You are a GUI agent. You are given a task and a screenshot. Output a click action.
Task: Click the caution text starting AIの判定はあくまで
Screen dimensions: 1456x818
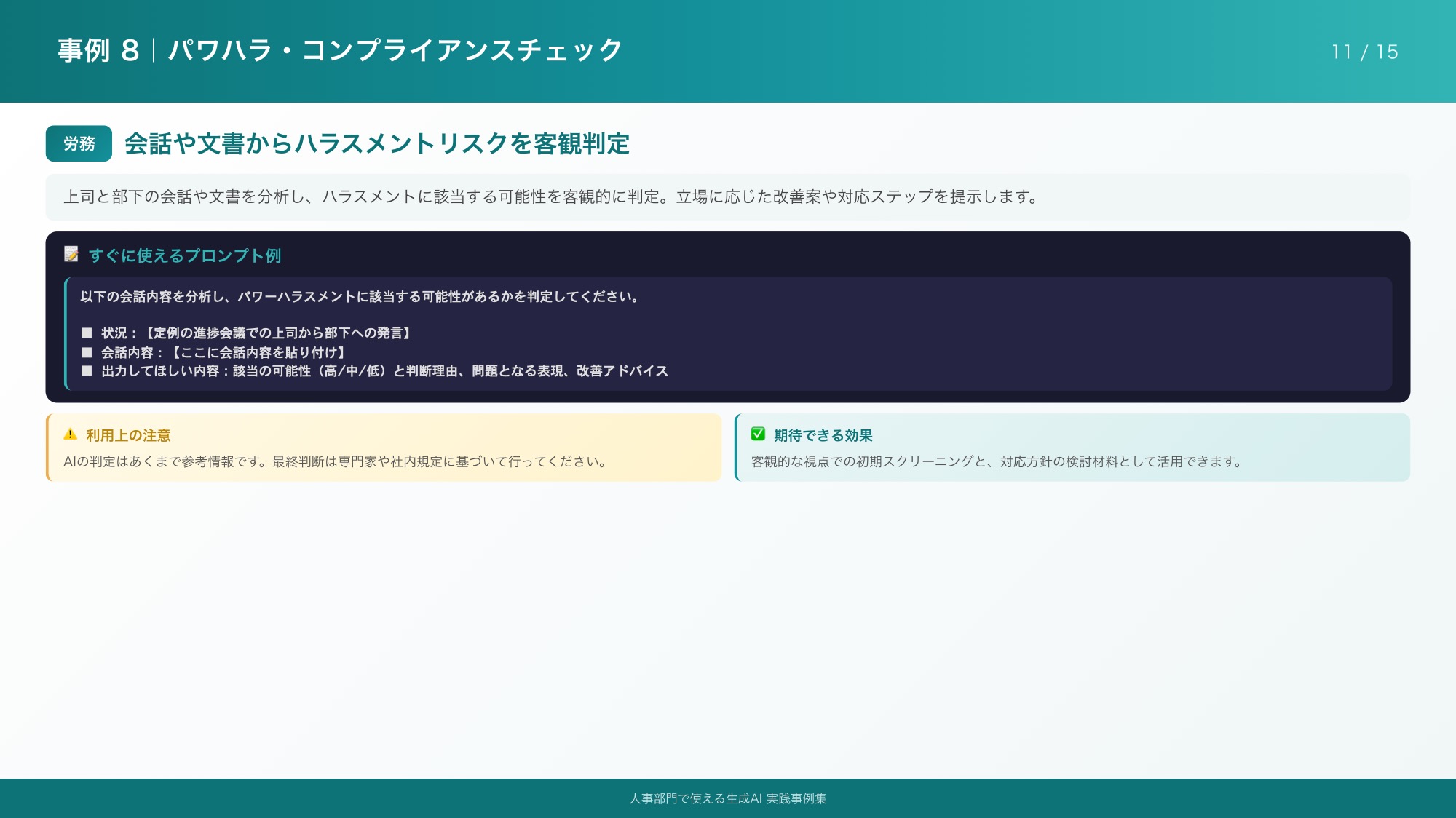tap(335, 461)
